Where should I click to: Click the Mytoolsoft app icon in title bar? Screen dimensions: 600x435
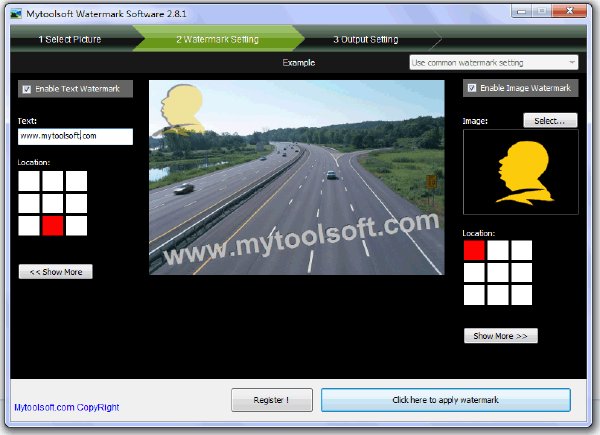pyautogui.click(x=16, y=14)
